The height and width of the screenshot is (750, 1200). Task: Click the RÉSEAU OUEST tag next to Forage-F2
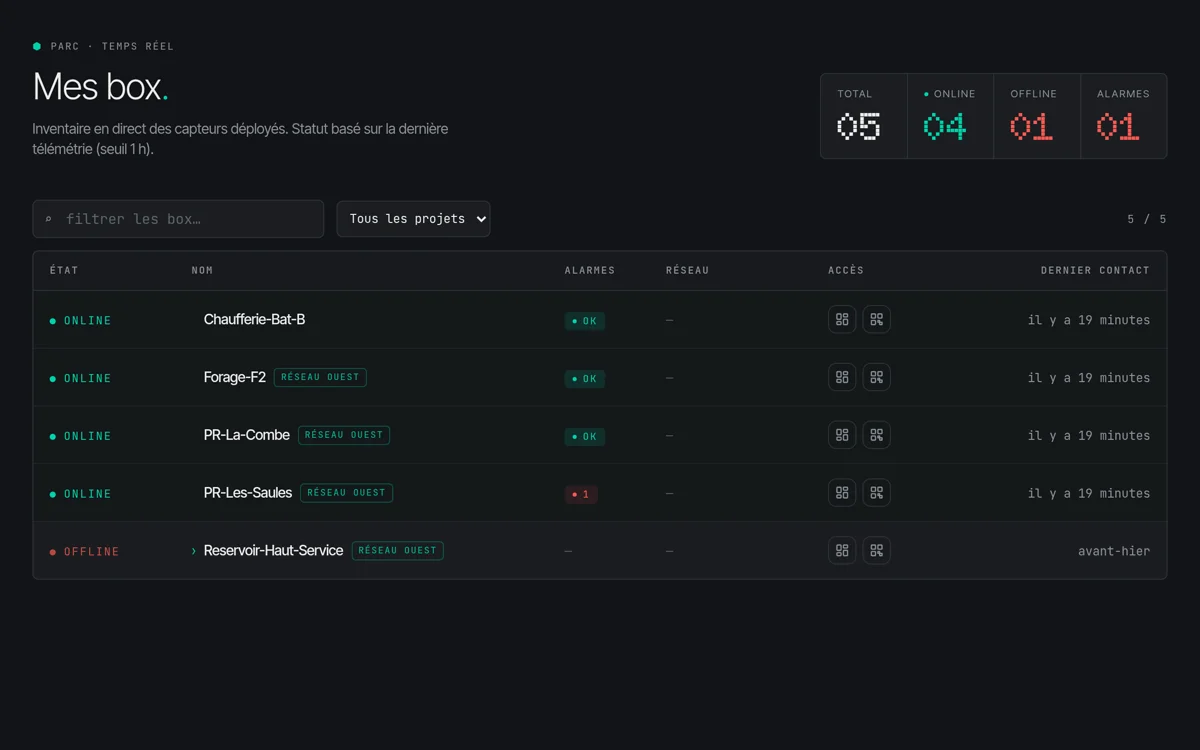click(x=320, y=378)
